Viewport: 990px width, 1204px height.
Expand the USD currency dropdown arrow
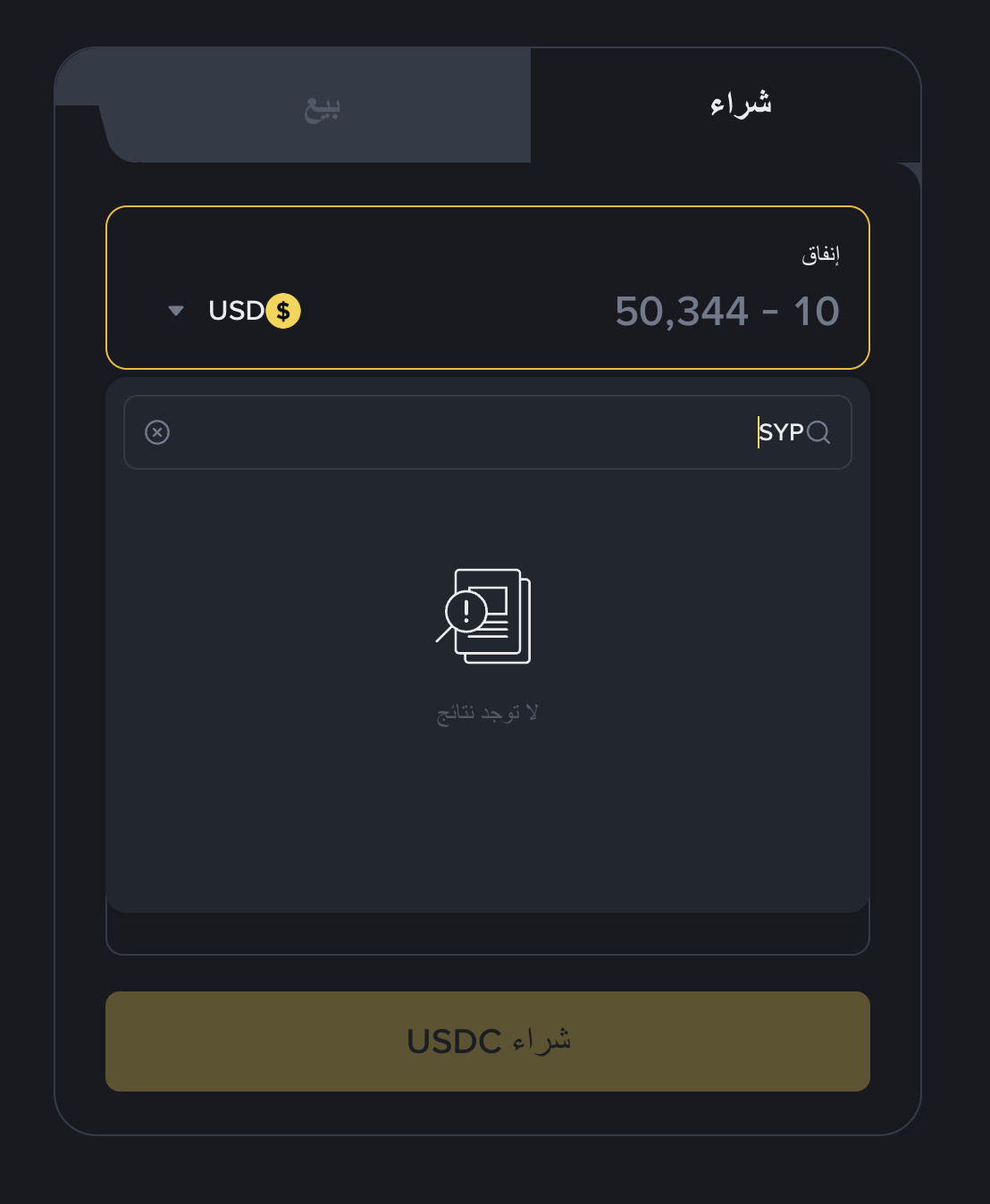click(x=176, y=311)
